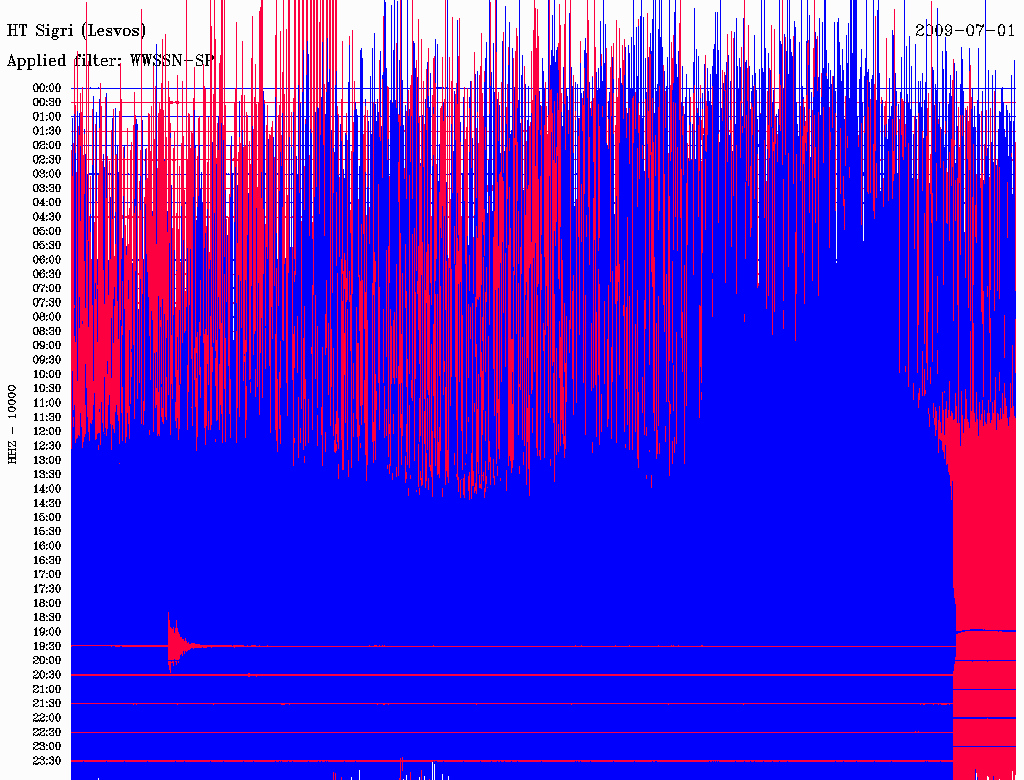Click the 01:30 time label

tap(47, 131)
